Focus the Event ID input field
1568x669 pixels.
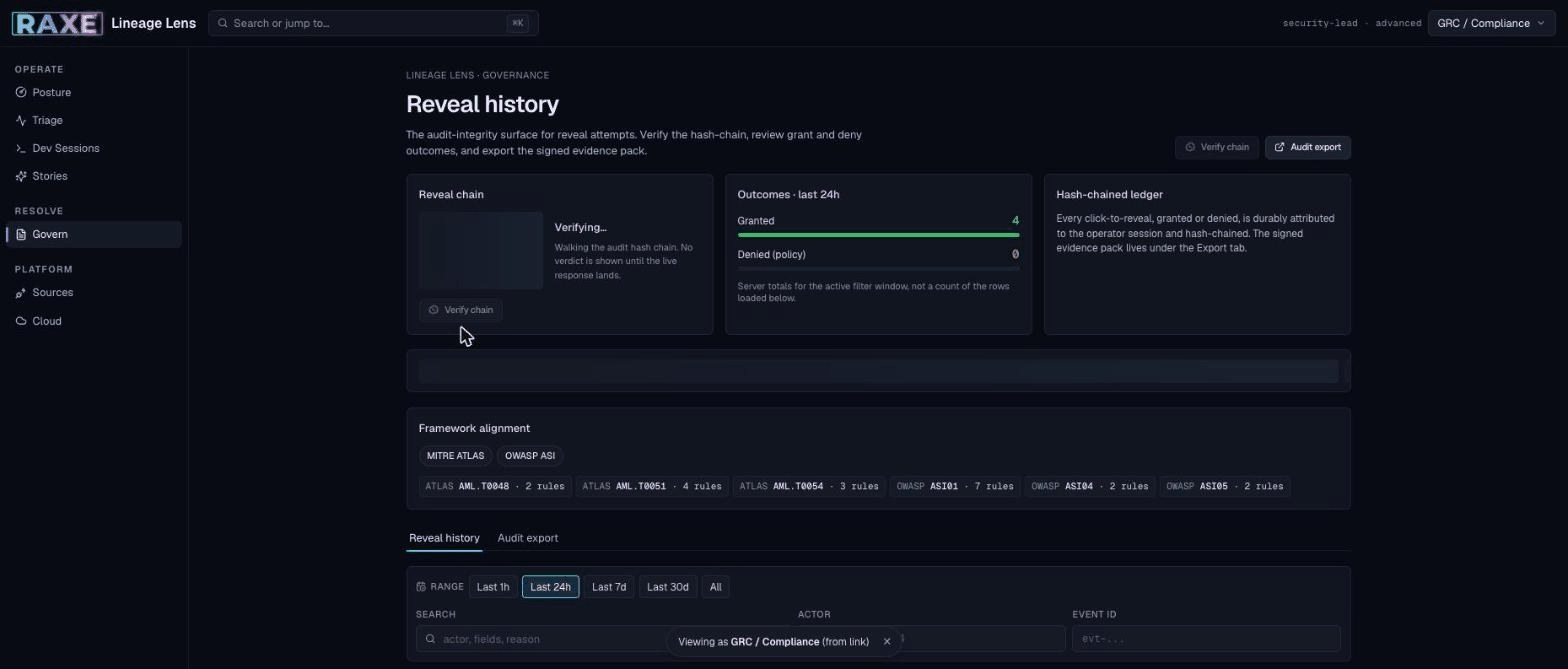[1206, 639]
